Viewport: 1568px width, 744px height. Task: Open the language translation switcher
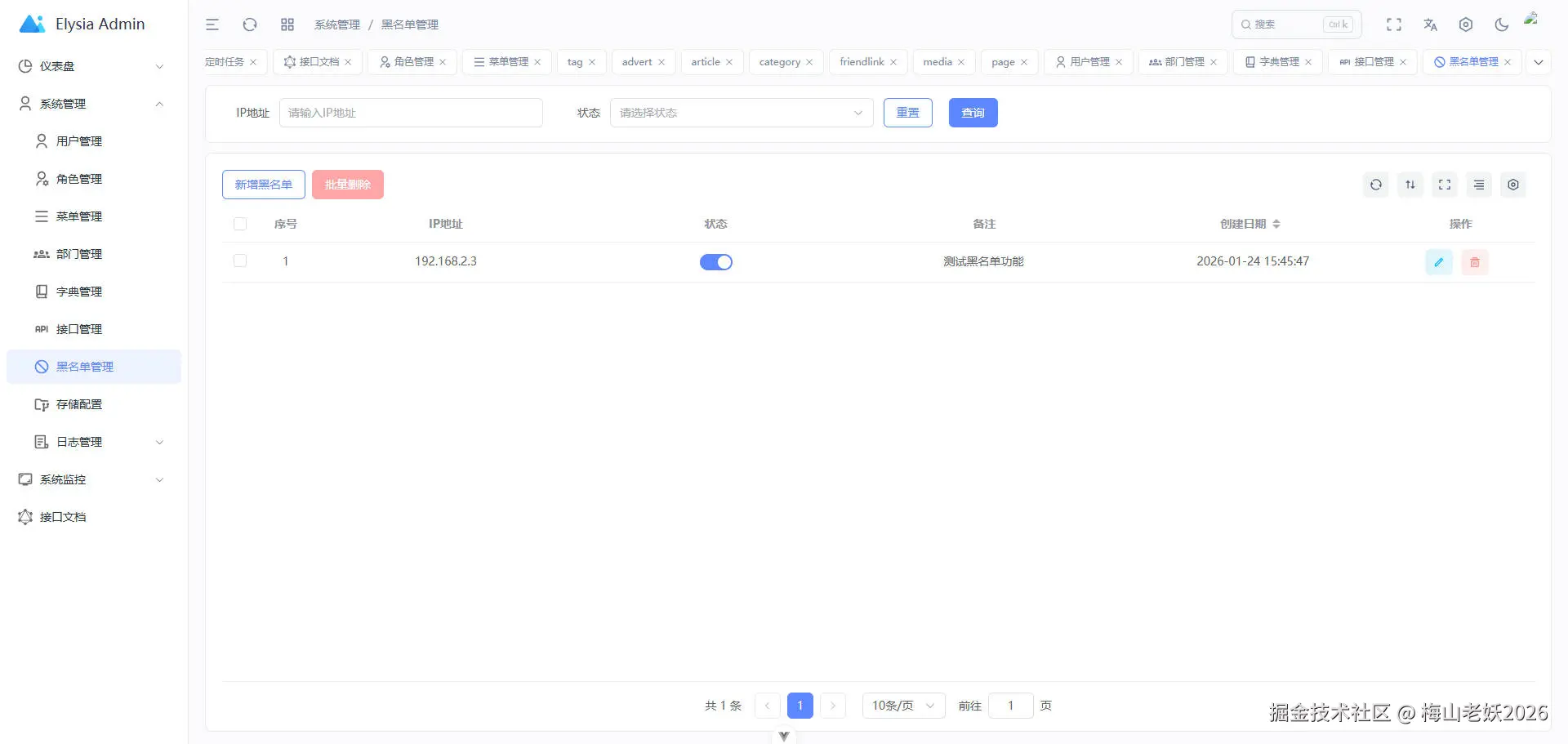[1430, 25]
